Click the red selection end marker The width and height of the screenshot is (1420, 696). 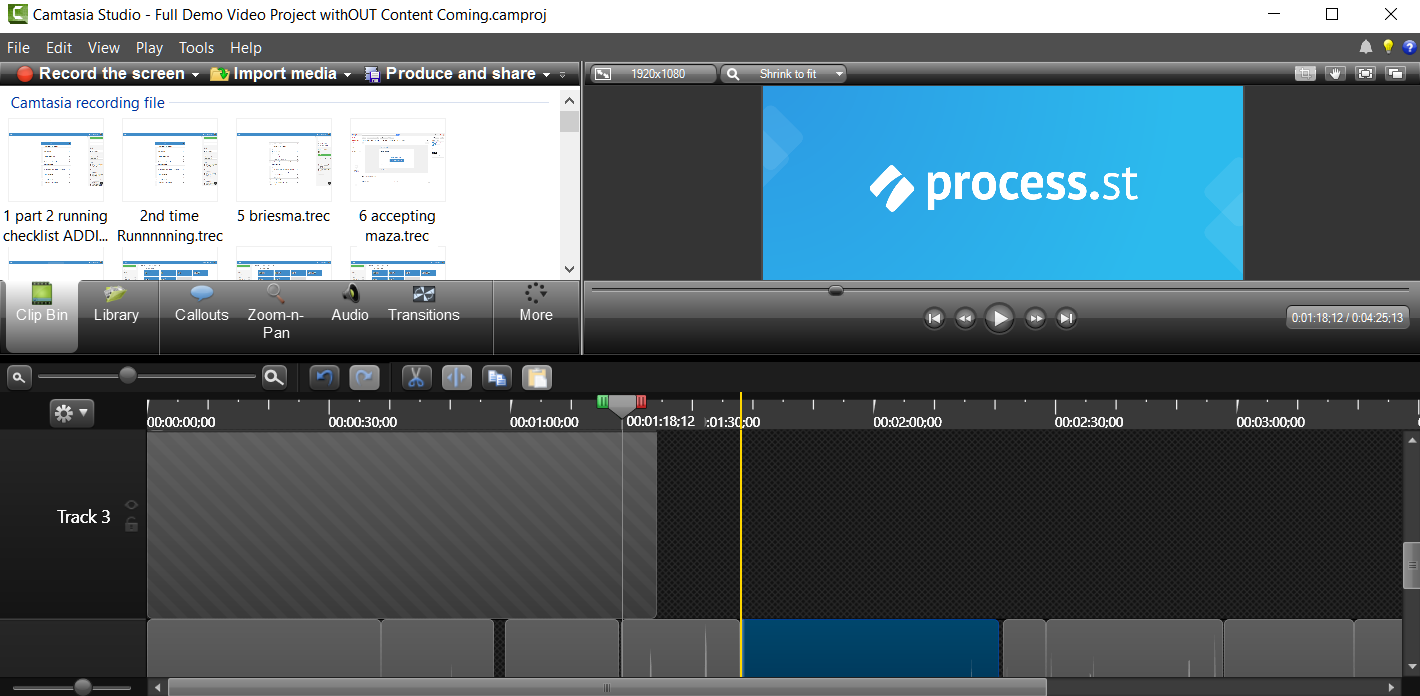click(x=641, y=401)
